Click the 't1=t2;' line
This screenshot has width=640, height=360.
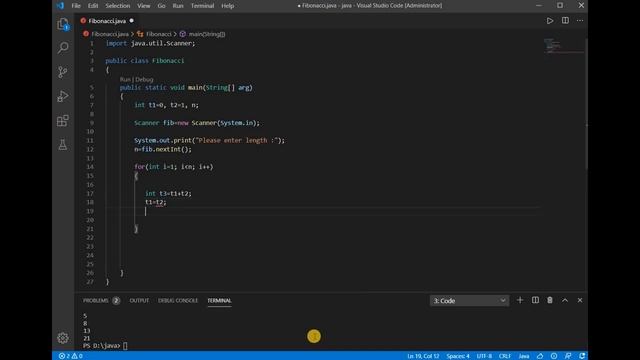tap(156, 202)
